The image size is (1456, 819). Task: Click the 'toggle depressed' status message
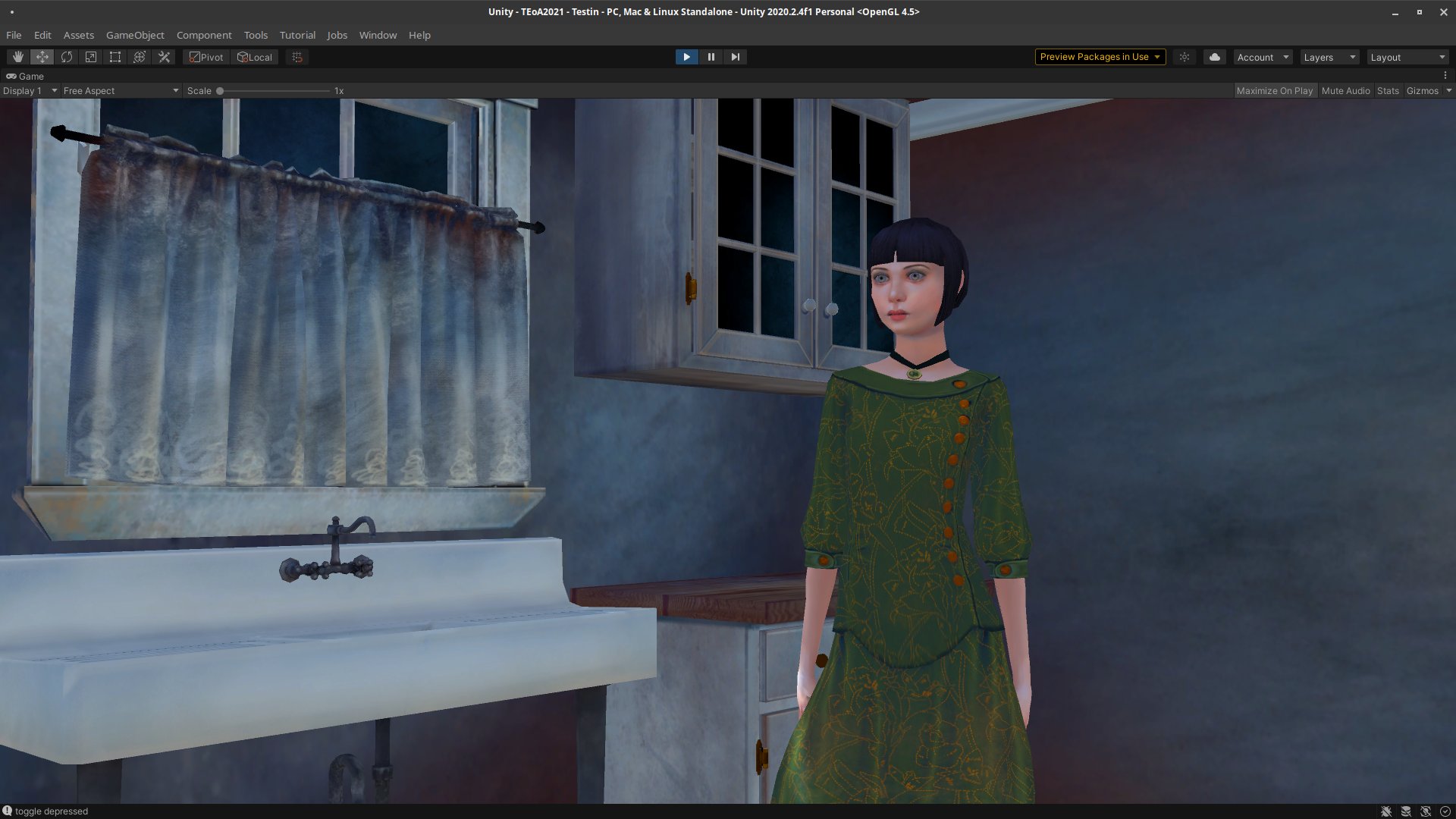click(x=52, y=811)
